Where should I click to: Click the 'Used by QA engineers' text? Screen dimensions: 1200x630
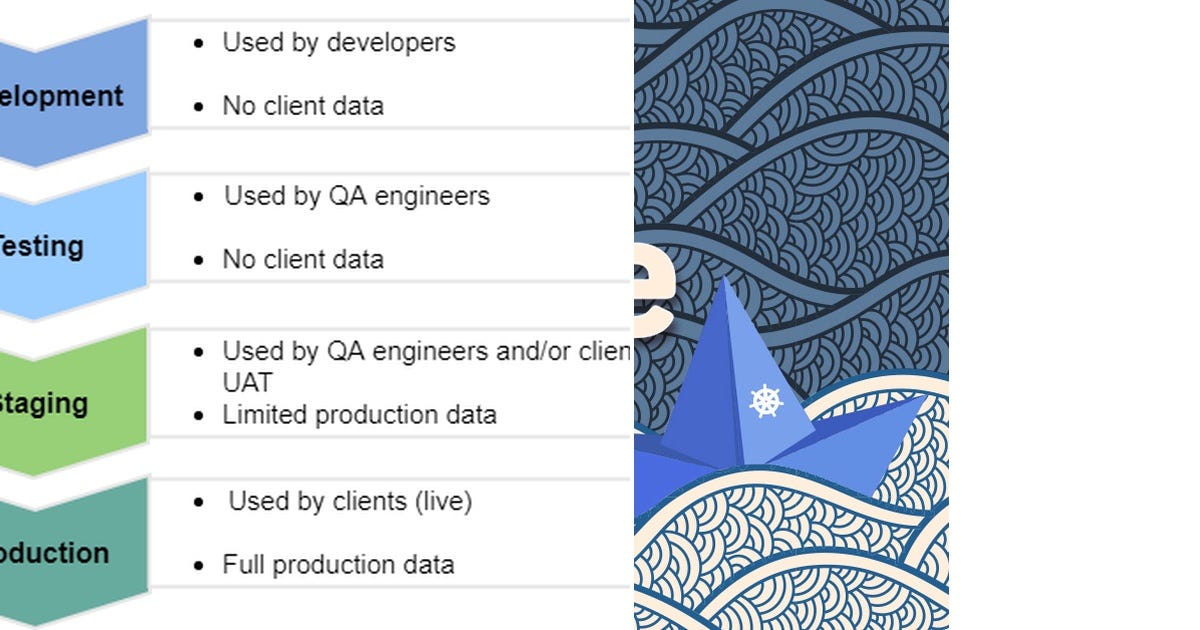[356, 196]
